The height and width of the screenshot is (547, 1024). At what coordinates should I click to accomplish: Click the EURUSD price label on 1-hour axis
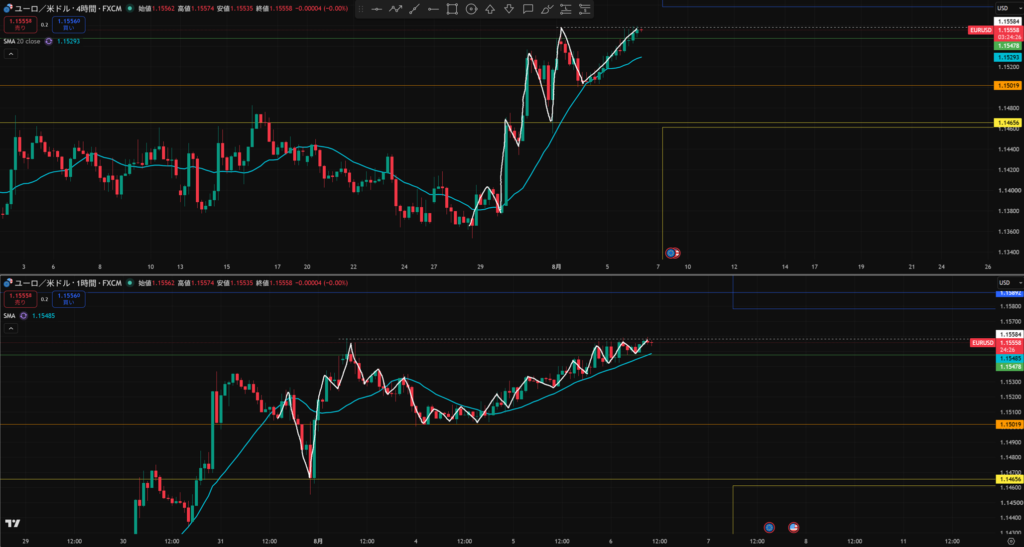(x=982, y=343)
